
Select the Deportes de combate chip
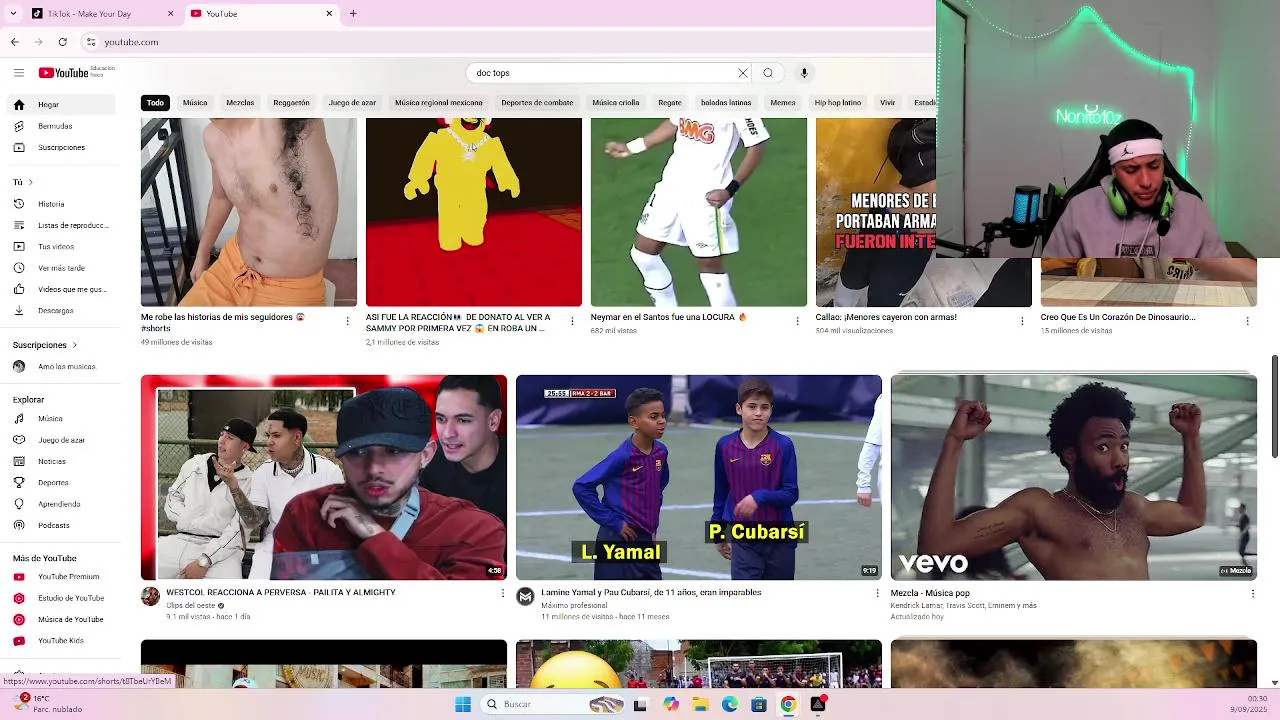537,103
